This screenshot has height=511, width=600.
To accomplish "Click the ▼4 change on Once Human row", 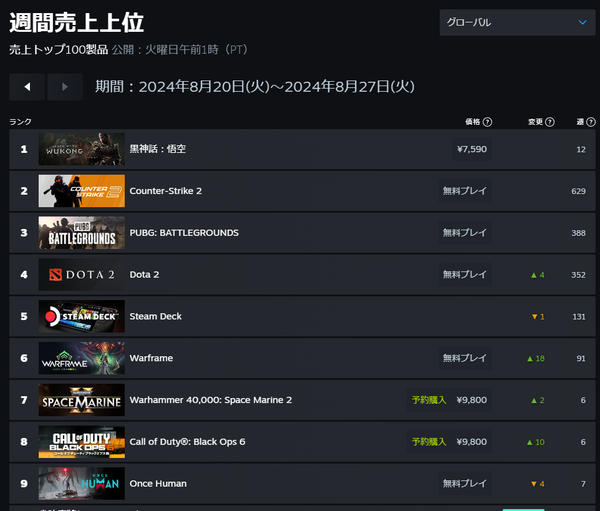I will (x=538, y=484).
